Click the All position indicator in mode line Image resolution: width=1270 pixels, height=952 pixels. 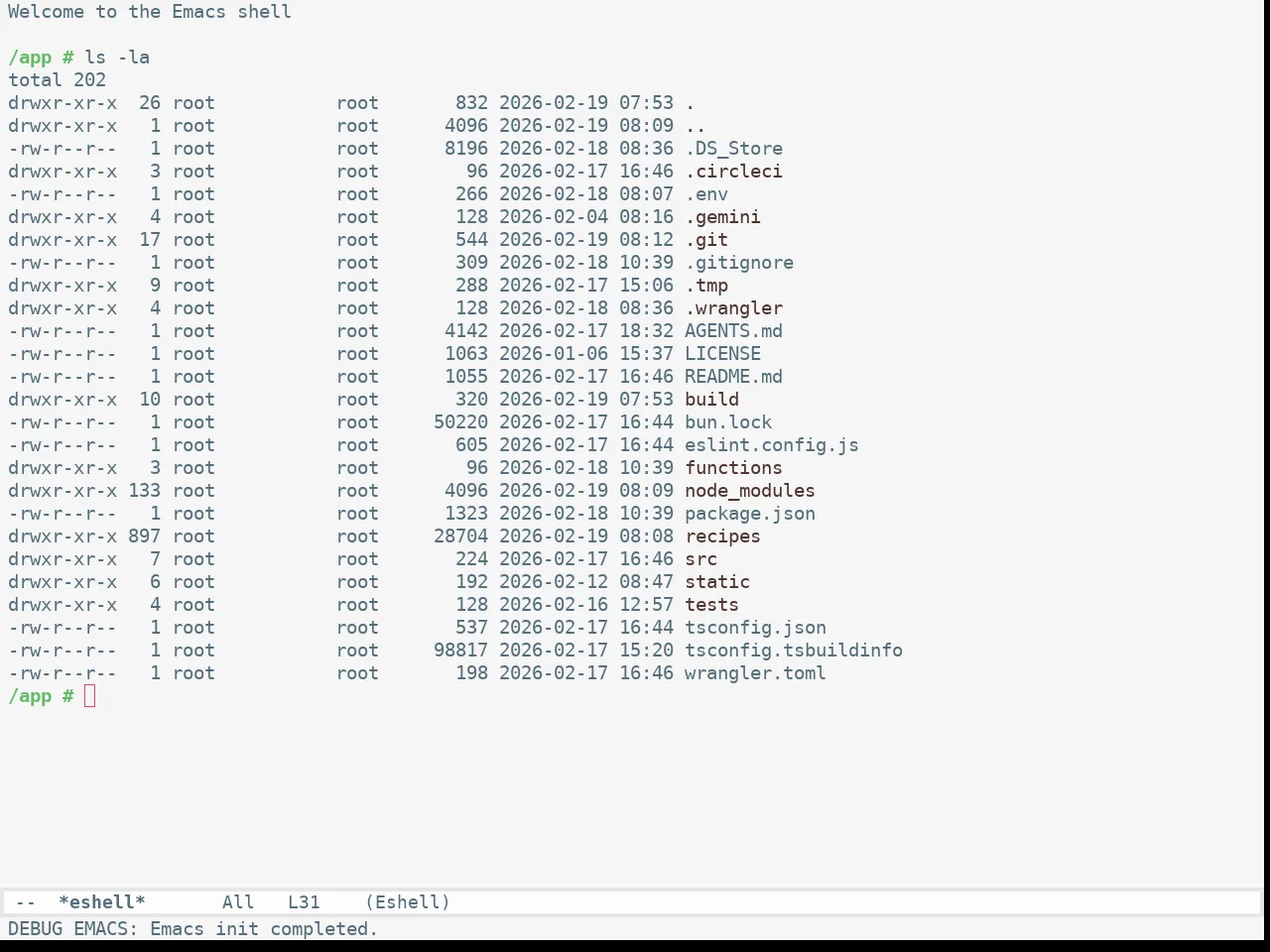(x=238, y=902)
